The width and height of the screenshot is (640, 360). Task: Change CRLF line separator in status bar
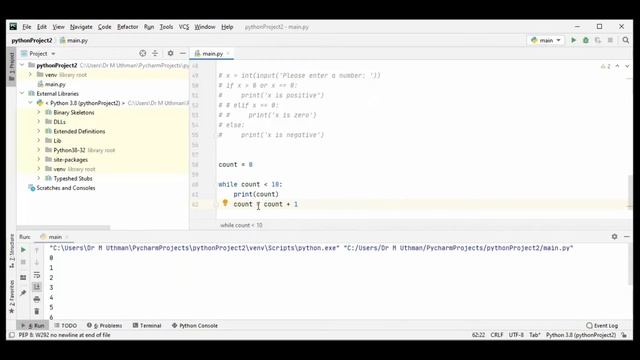tap(497, 335)
